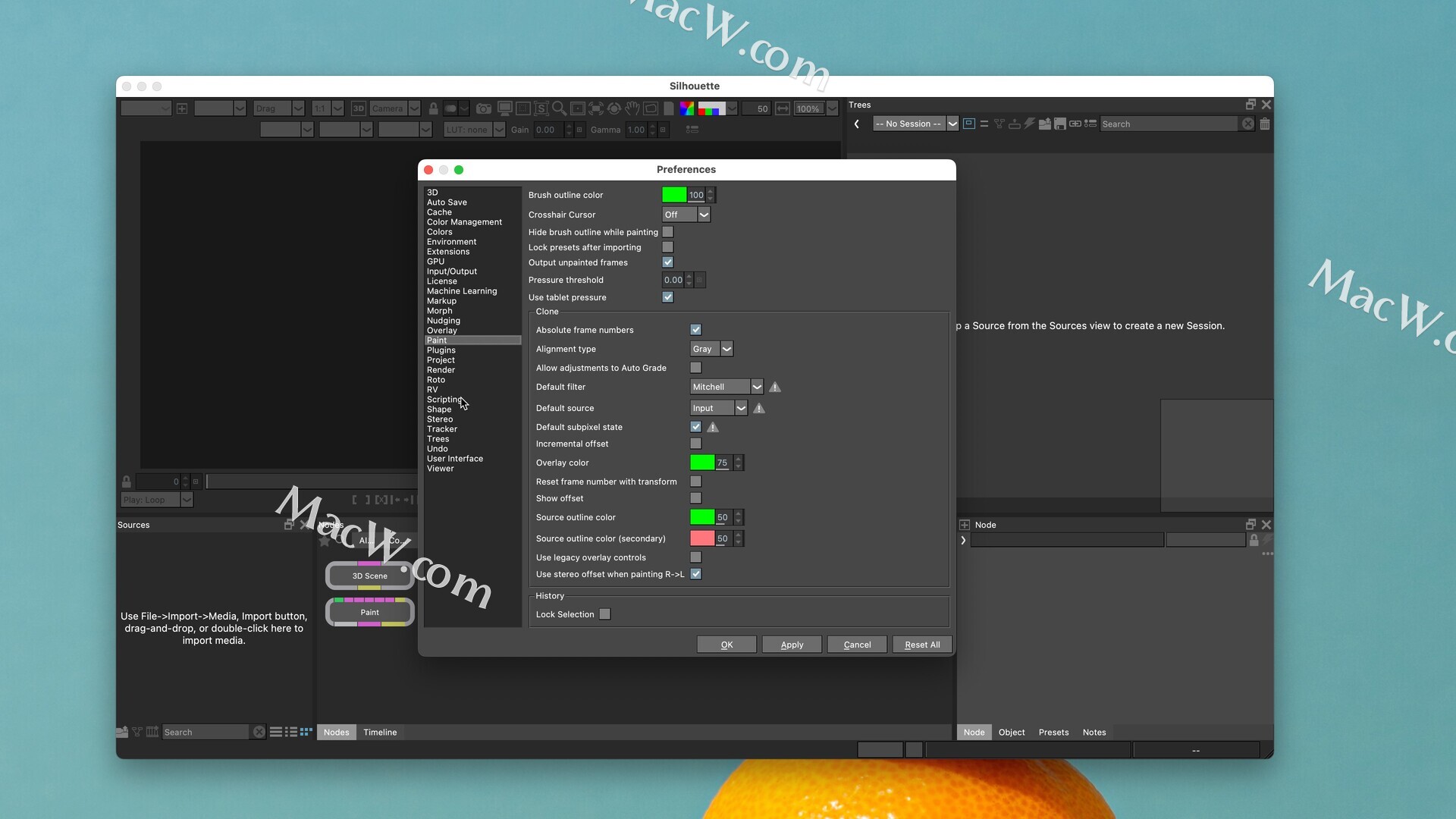1456x819 pixels.
Task: Open the Camera view dropdown
Action: tap(394, 108)
